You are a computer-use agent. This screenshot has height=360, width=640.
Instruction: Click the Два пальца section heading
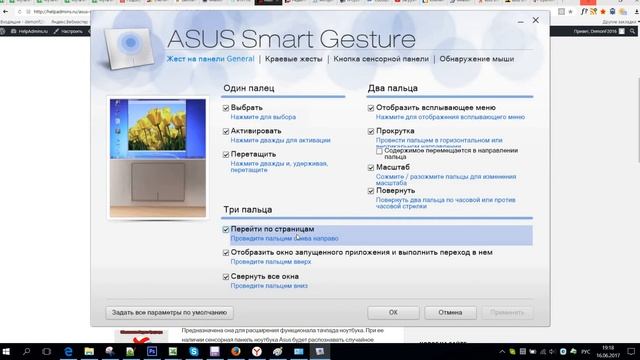coord(392,88)
